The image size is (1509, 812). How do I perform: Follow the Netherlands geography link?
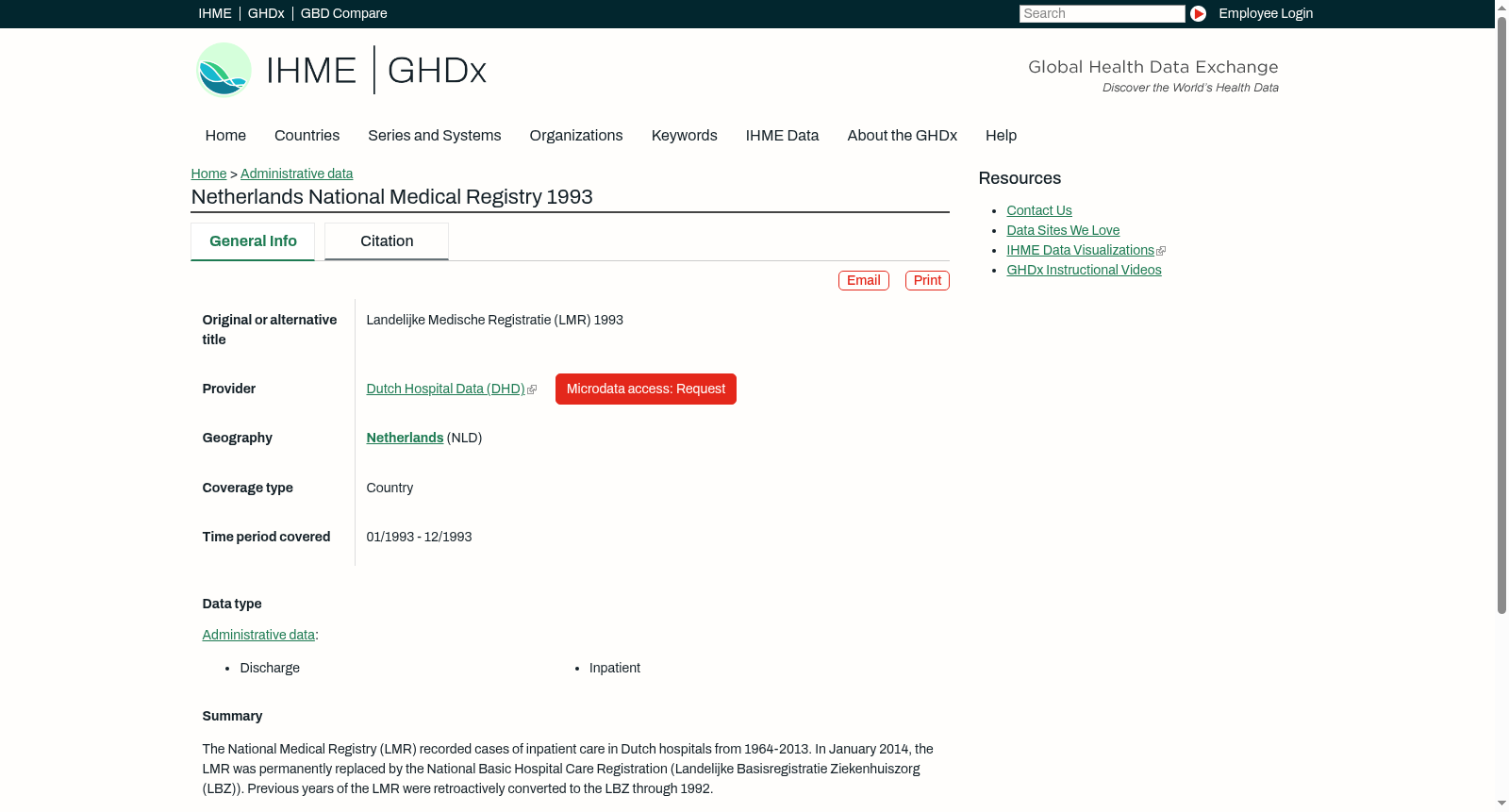tap(405, 438)
